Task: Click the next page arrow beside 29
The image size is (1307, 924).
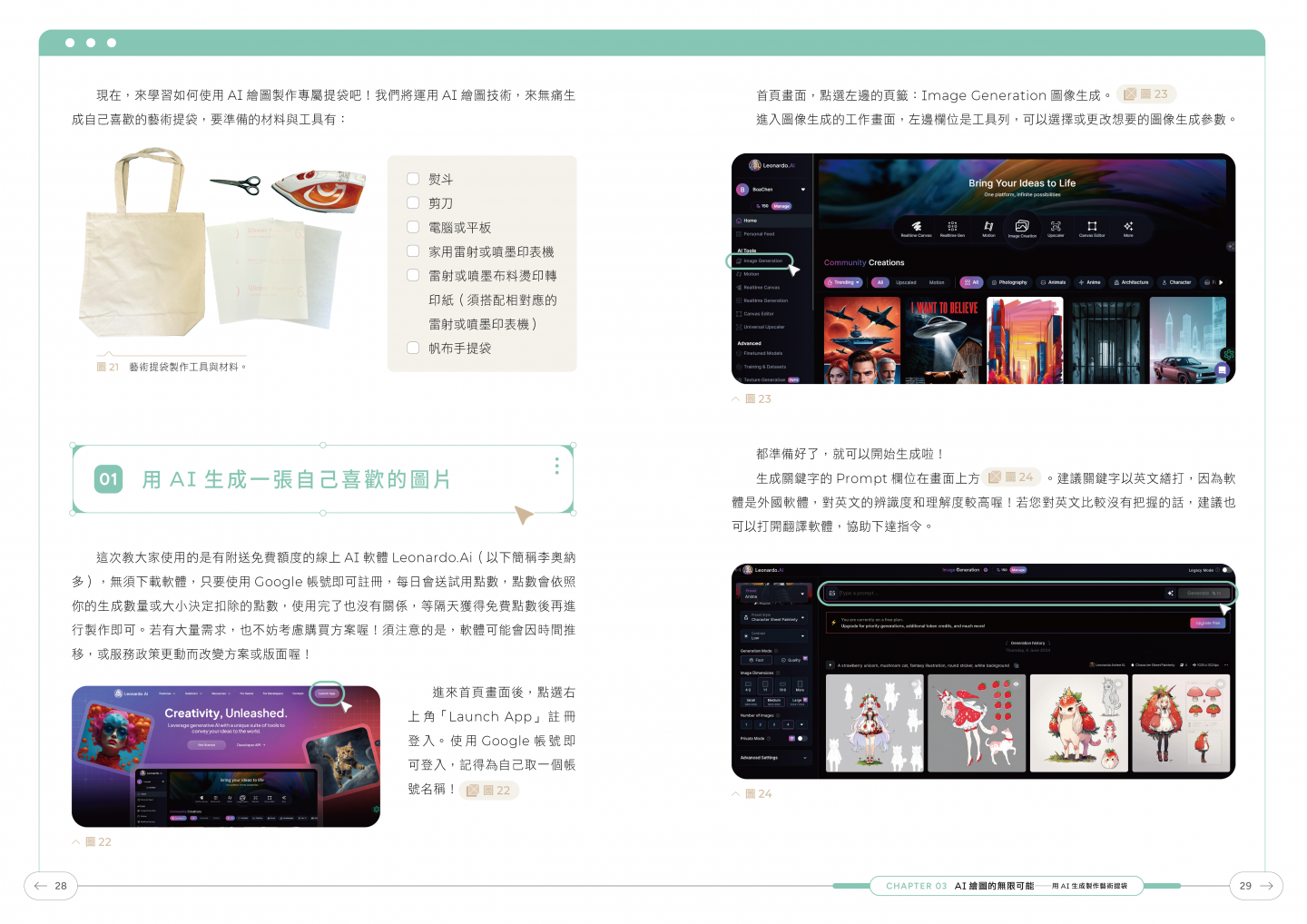Action: tap(1267, 886)
